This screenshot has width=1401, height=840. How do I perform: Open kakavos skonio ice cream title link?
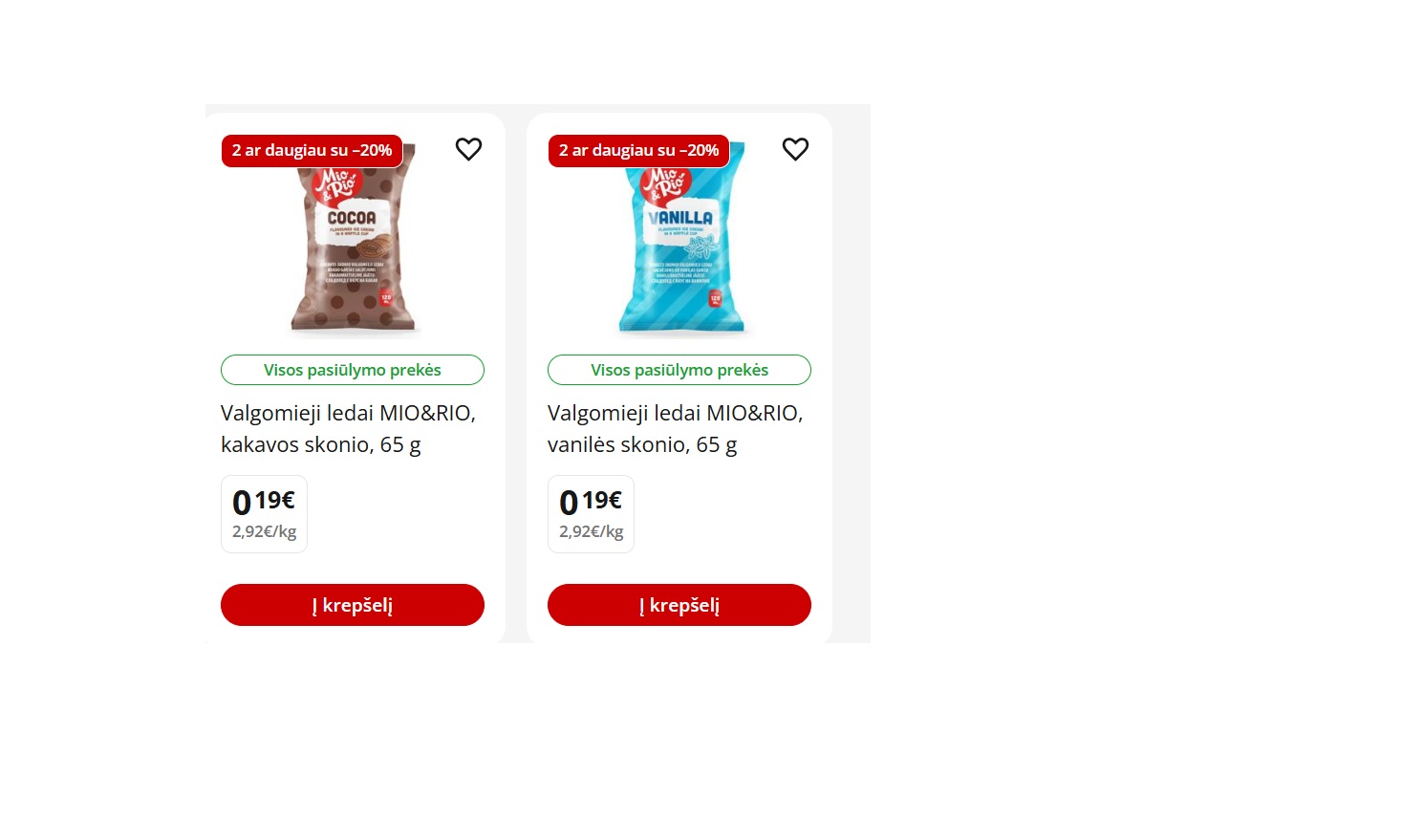(x=348, y=429)
